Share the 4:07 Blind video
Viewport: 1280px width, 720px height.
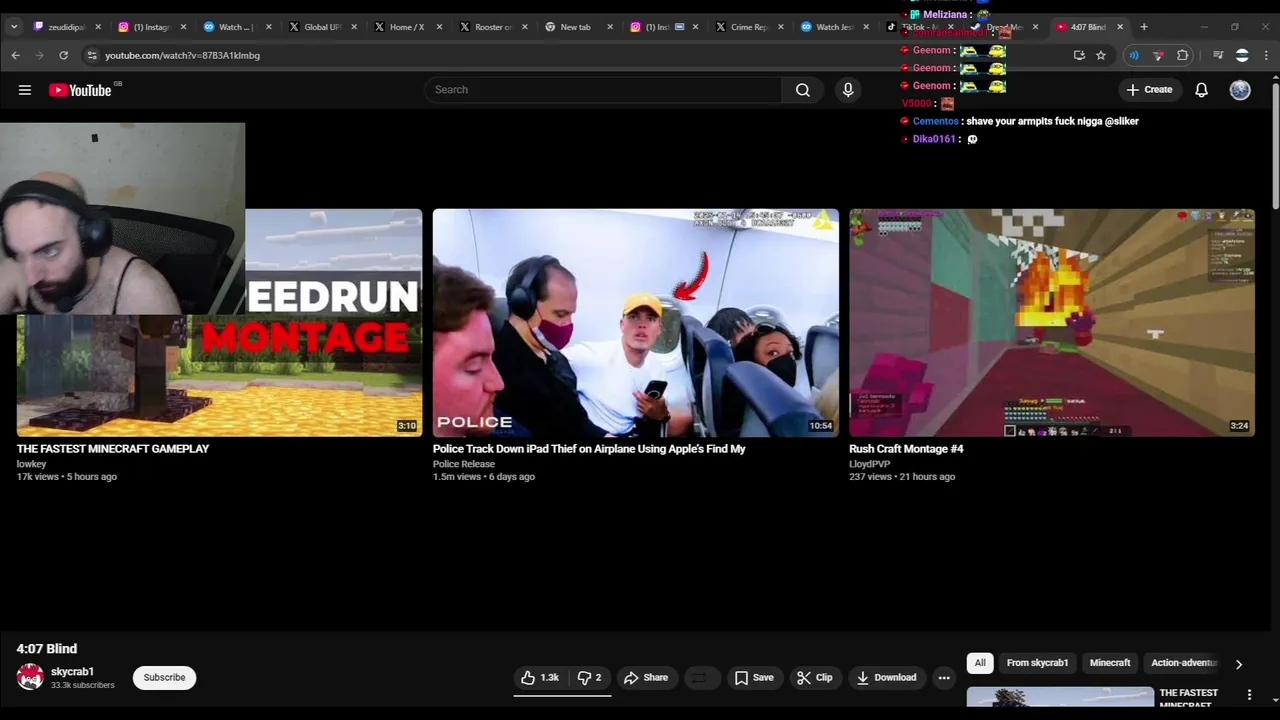coord(646,678)
